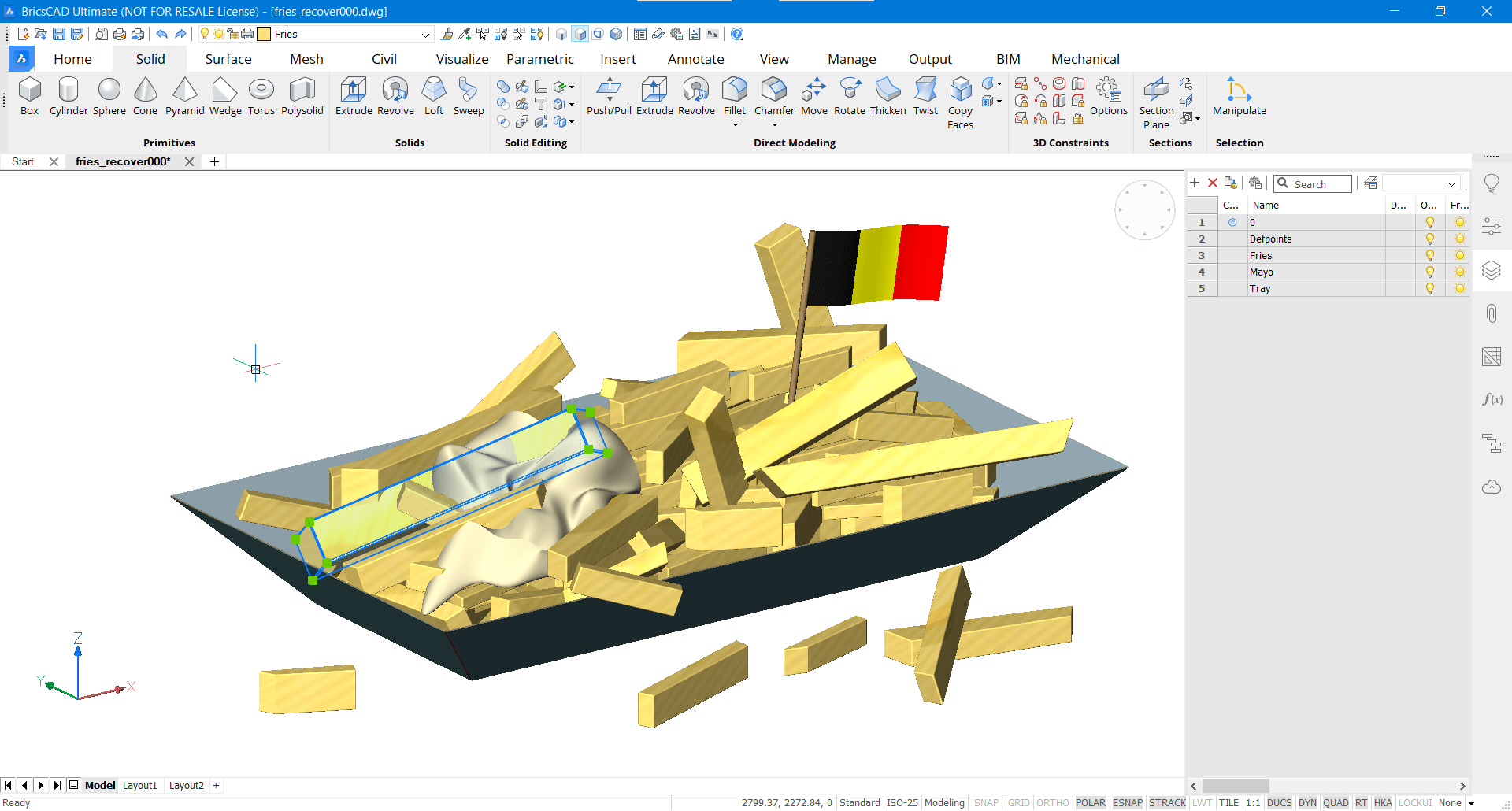
Task: Create a Torus solid
Action: coord(261,97)
